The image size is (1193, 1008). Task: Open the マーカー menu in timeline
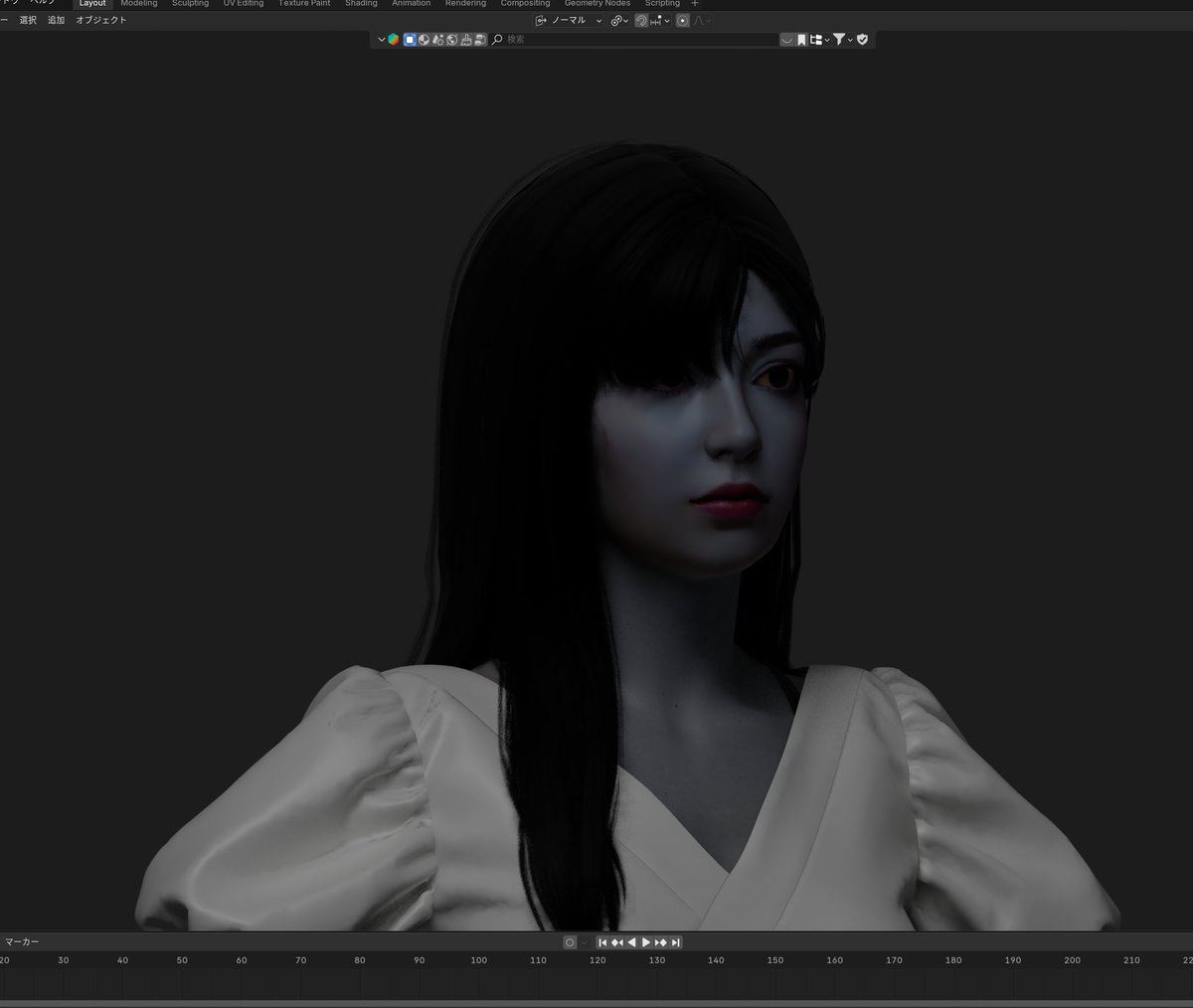22,941
